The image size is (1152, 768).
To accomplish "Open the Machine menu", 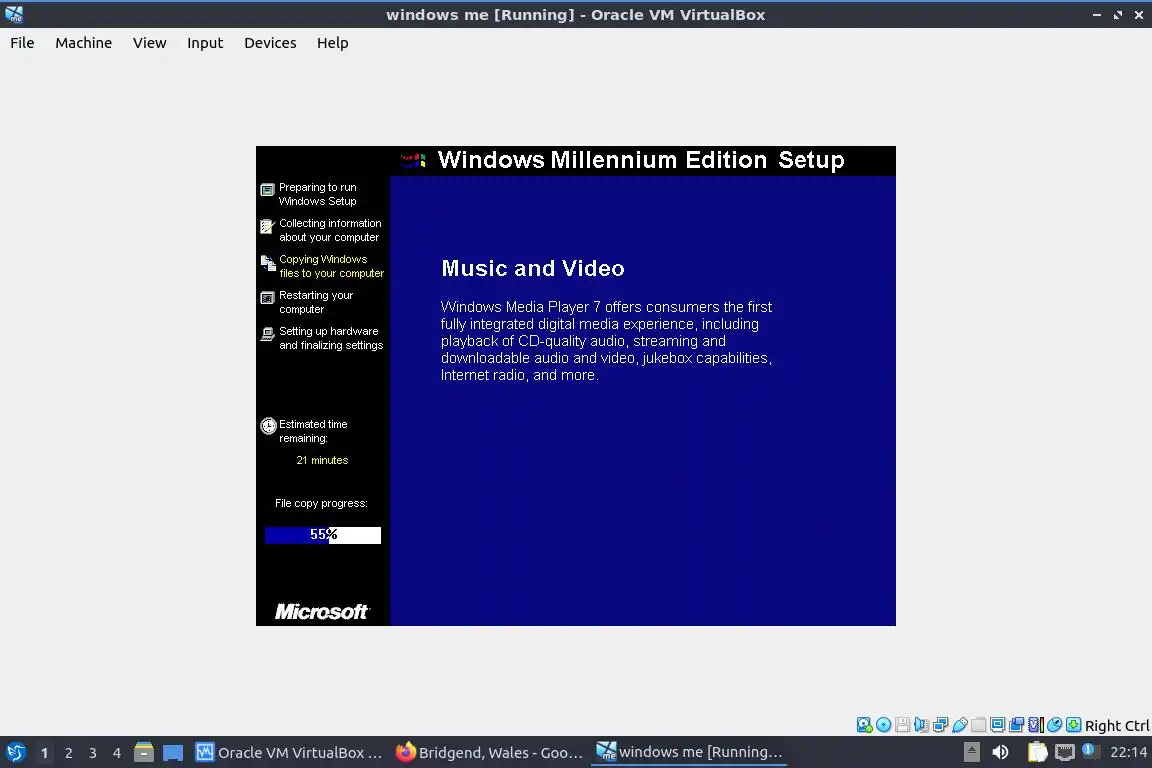I will (x=84, y=43).
